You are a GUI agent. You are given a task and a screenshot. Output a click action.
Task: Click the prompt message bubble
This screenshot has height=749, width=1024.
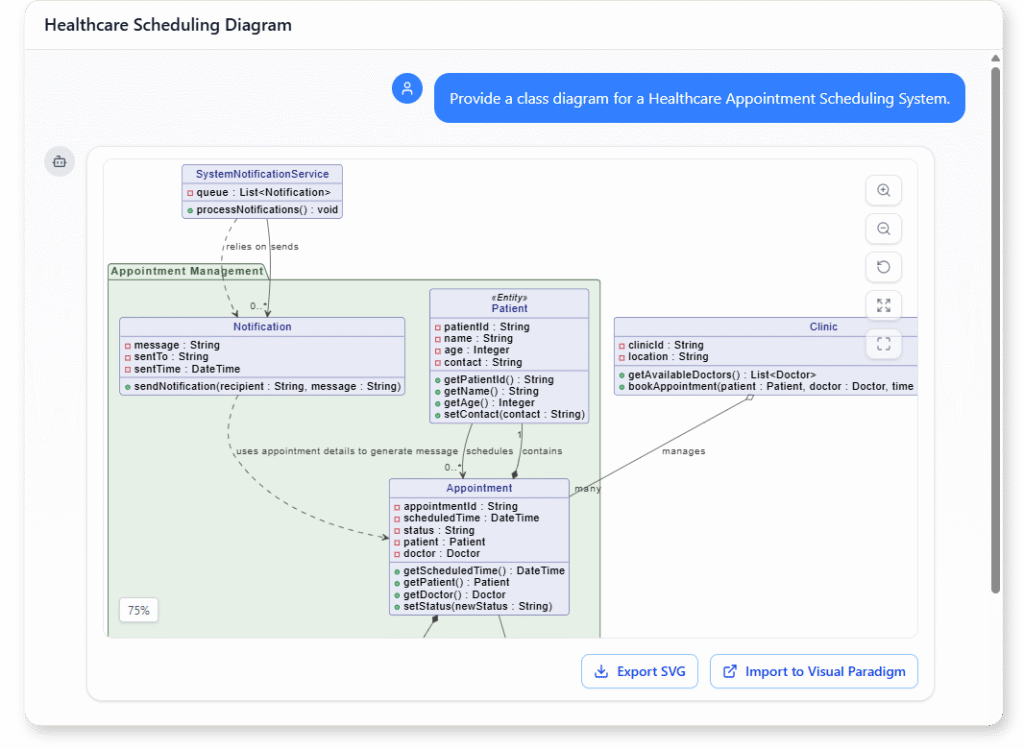[699, 98]
